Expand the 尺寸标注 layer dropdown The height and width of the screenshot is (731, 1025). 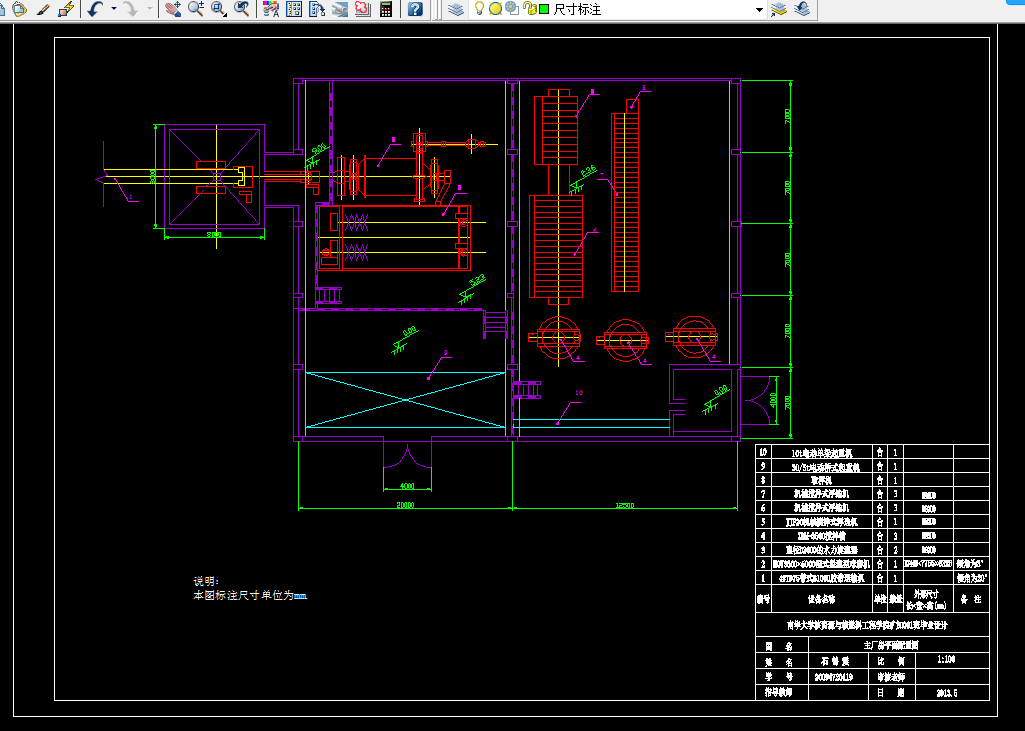[759, 9]
